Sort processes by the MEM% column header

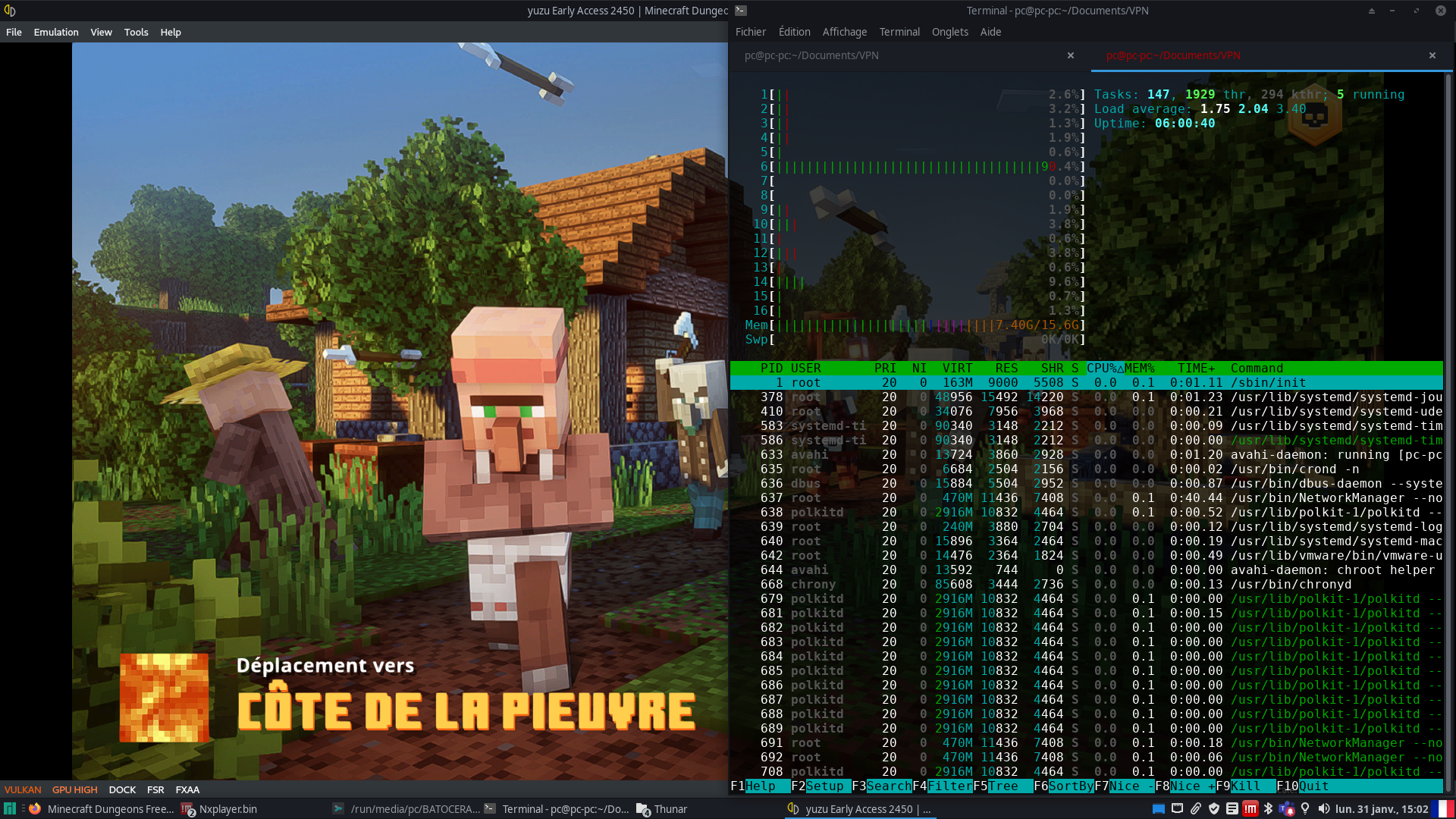pos(1139,368)
